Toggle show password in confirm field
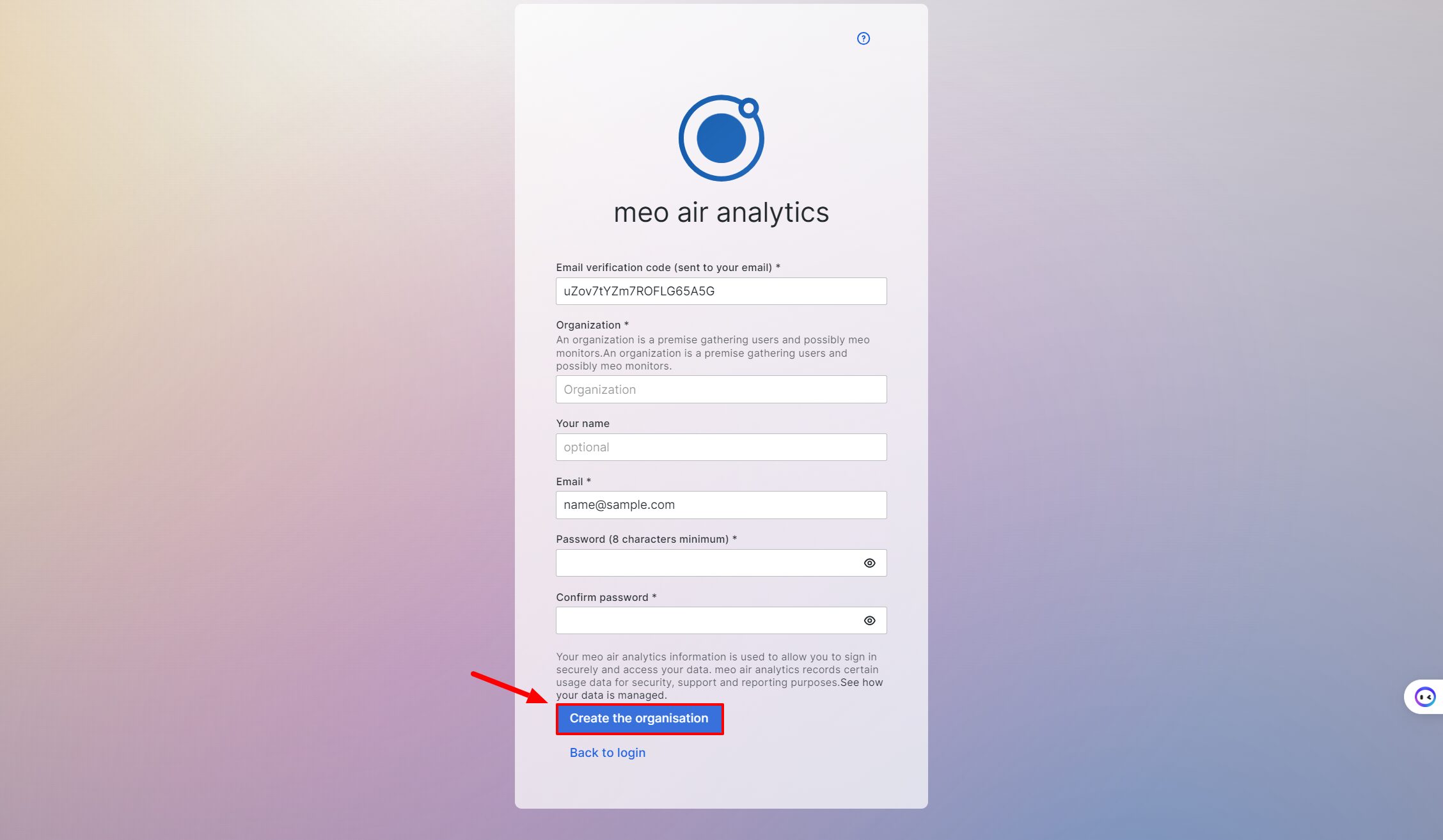Viewport: 1443px width, 840px height. pos(869,620)
